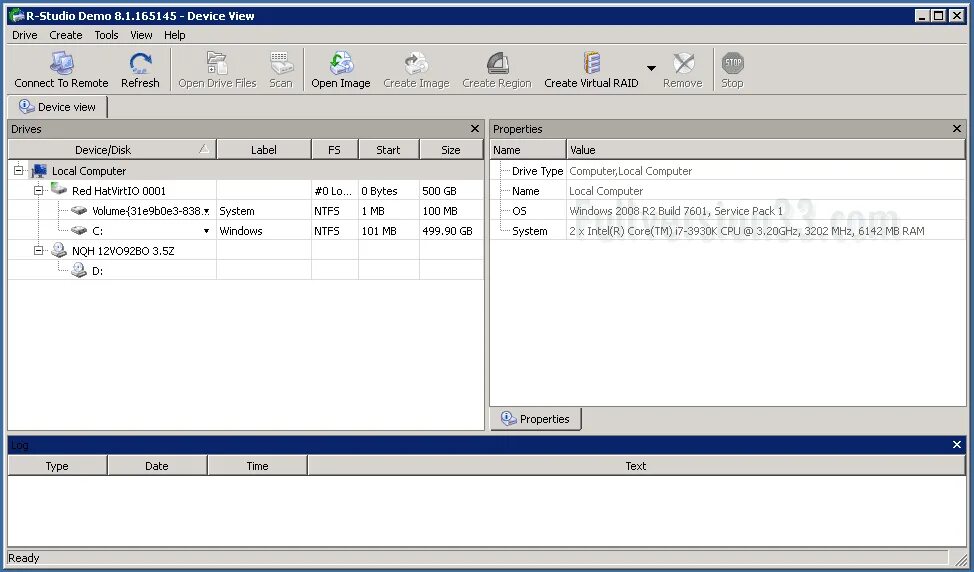974x572 pixels.
Task: Click the Windows 2008 R2 Build 7601 value
Action: (x=676, y=211)
